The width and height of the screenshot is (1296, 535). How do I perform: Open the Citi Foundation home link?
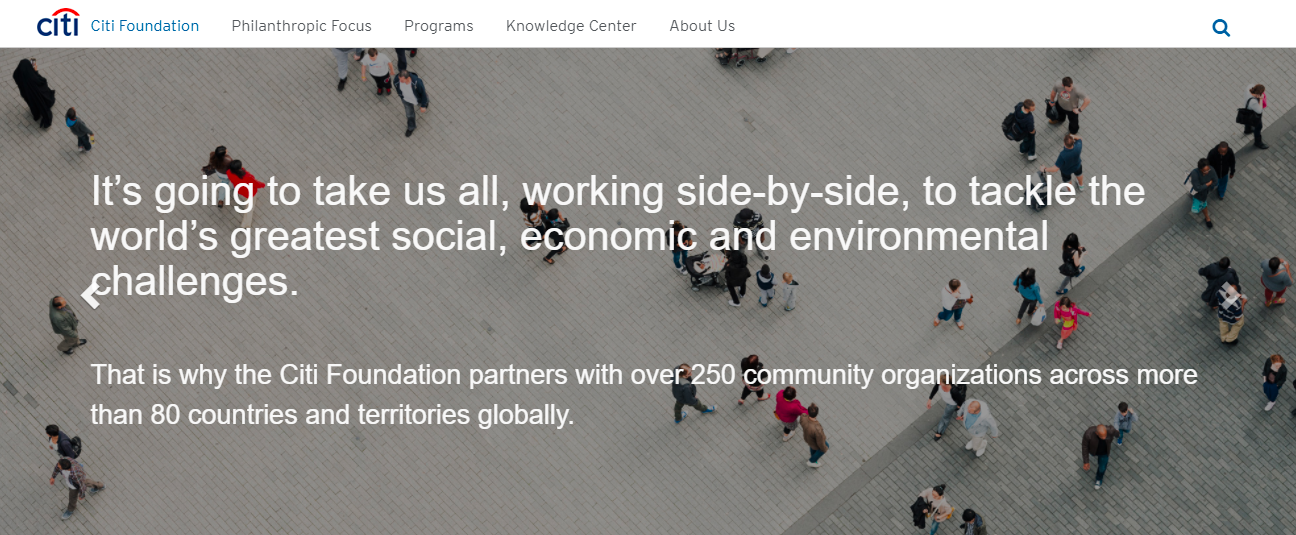point(145,26)
